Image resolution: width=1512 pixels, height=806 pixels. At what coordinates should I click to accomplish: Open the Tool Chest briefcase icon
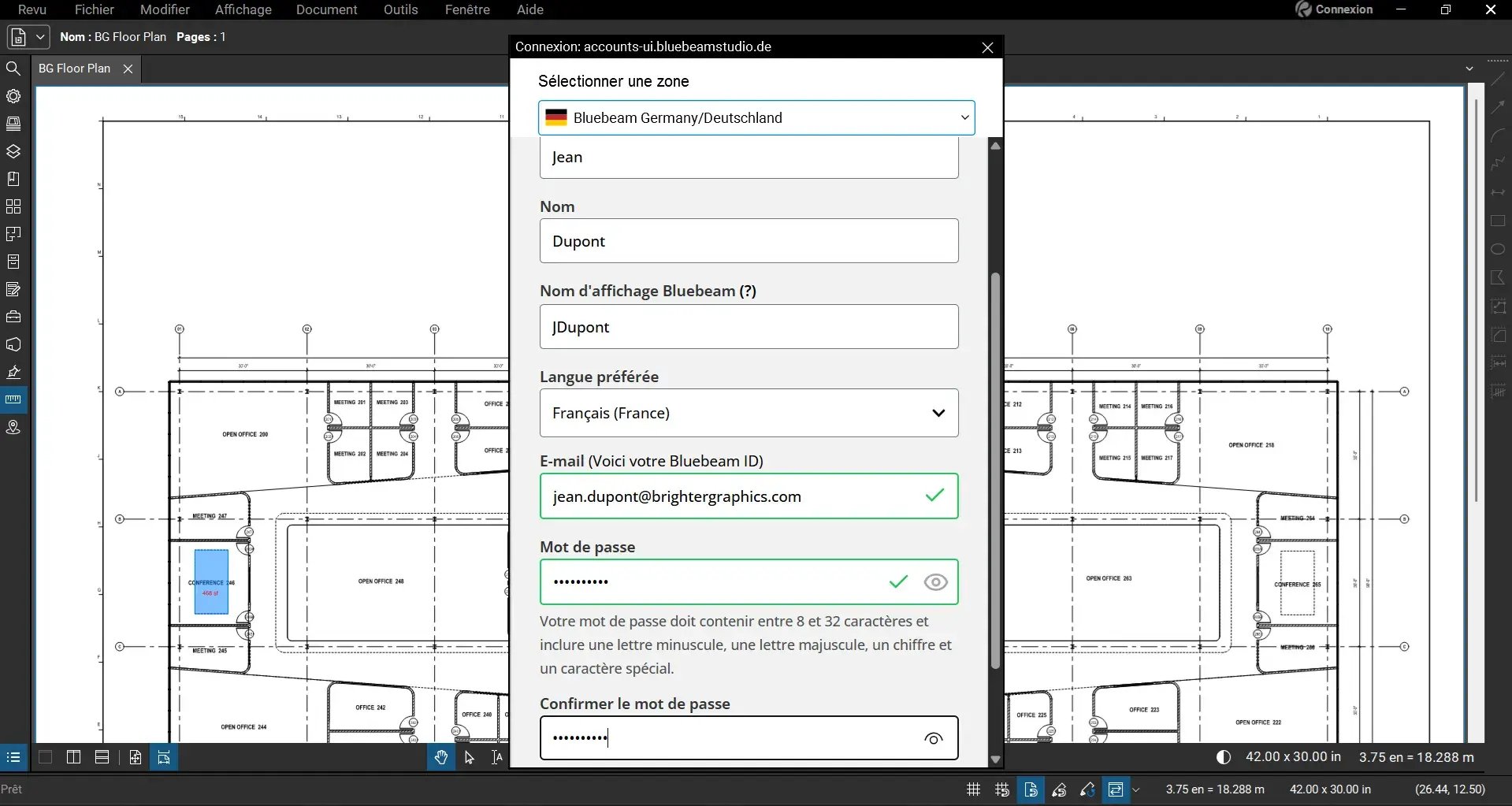[x=13, y=317]
